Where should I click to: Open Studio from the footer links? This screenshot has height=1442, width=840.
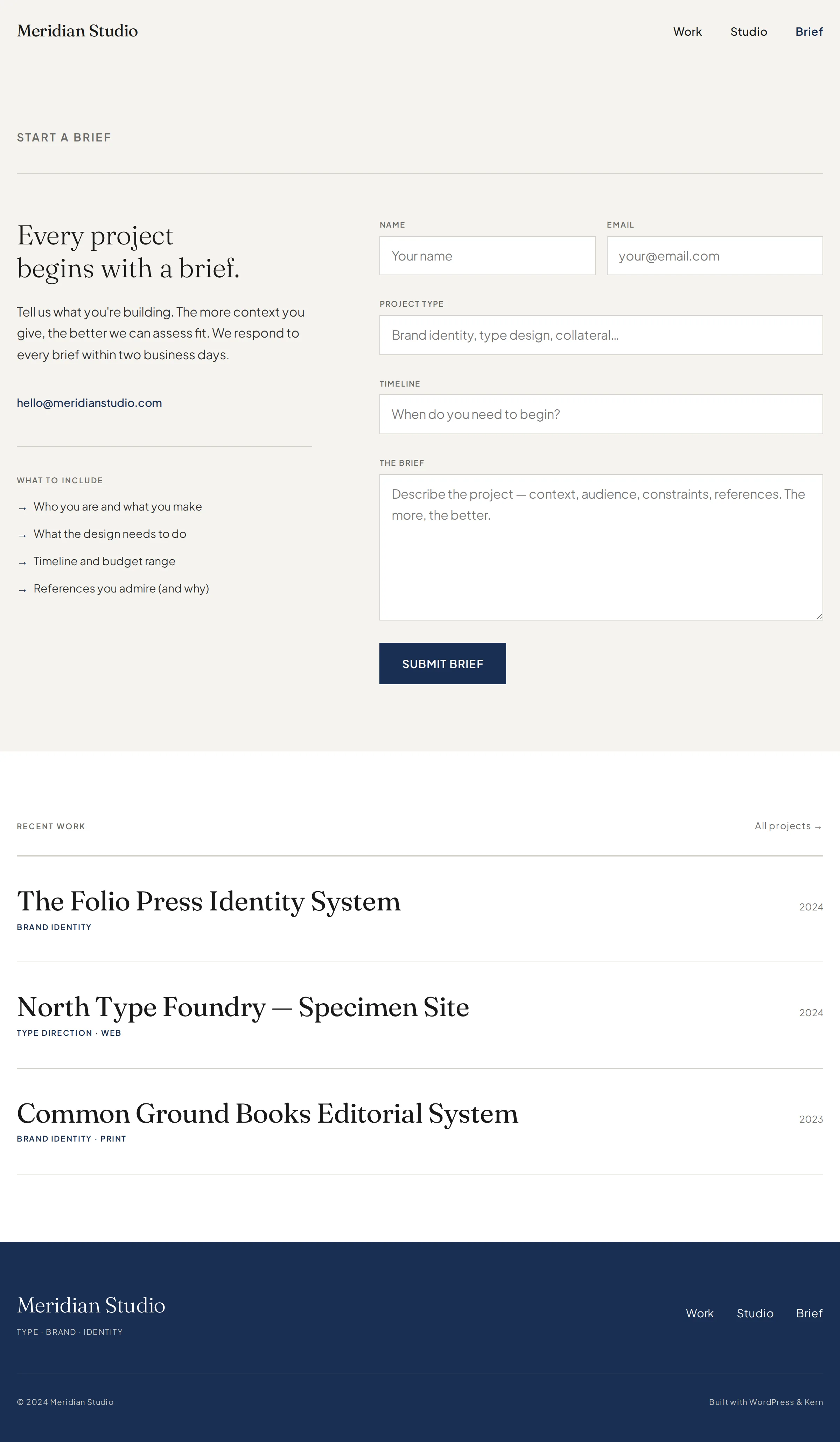[x=755, y=1313]
